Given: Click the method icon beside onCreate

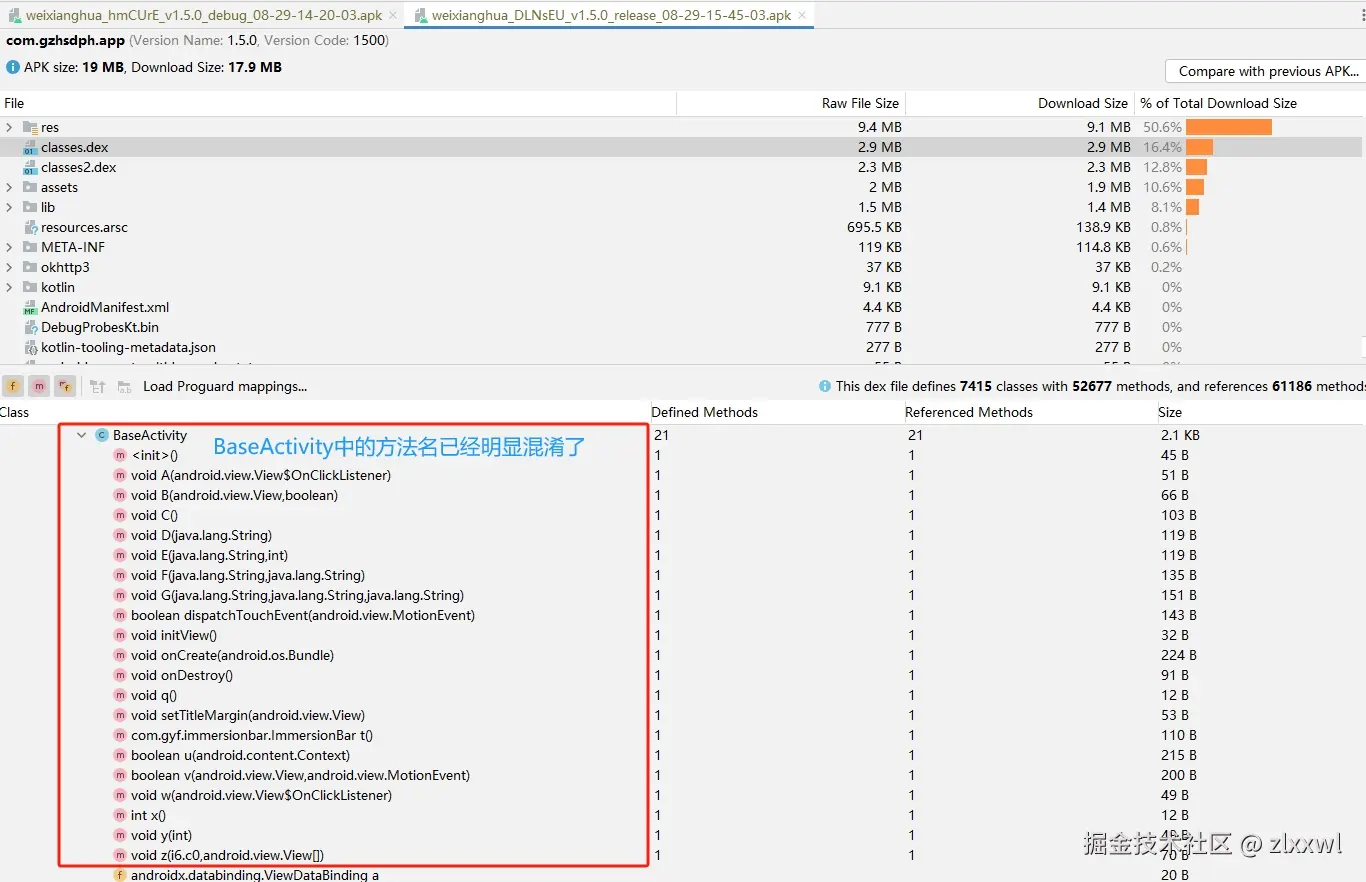Looking at the screenshot, I should tap(120, 655).
